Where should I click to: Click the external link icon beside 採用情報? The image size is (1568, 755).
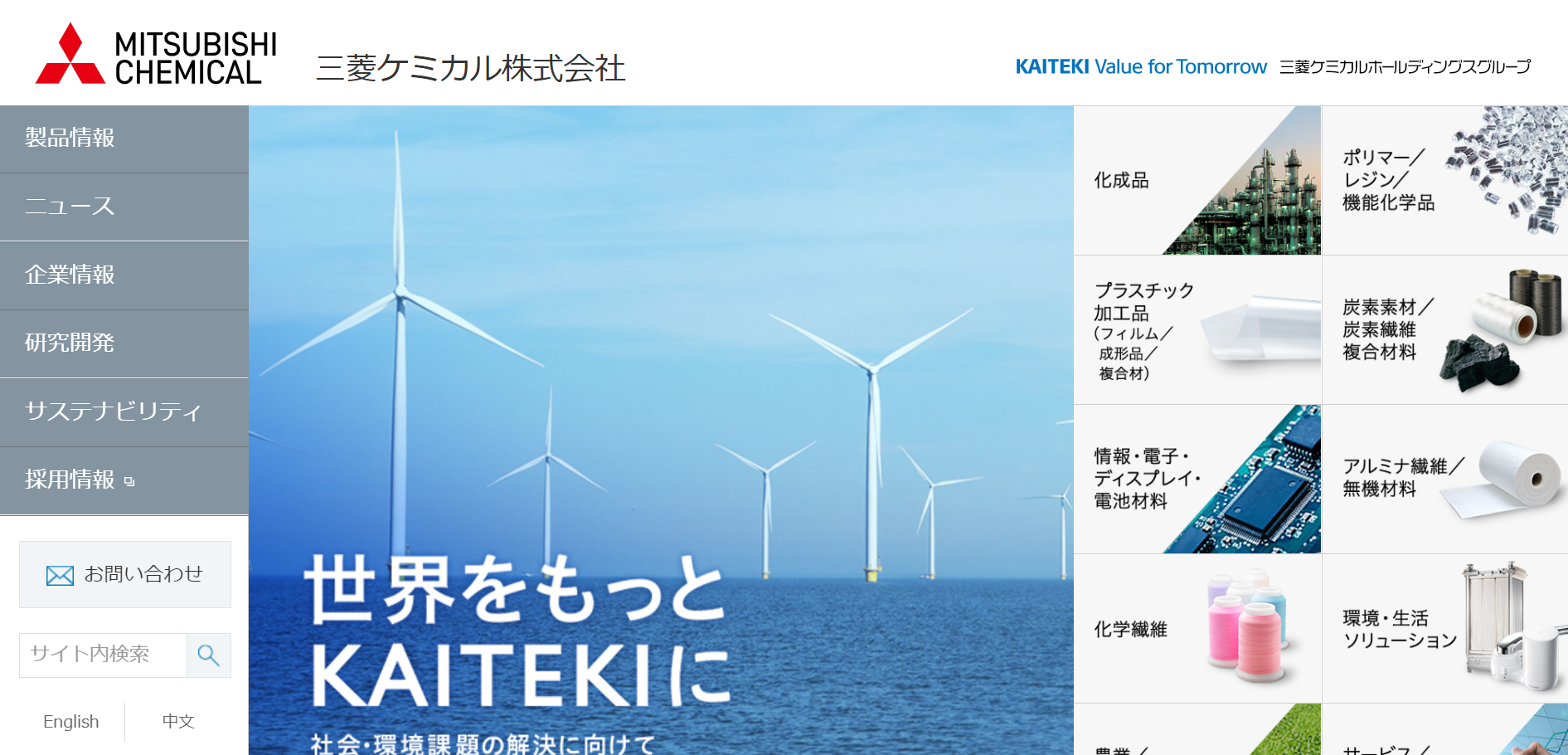click(129, 481)
